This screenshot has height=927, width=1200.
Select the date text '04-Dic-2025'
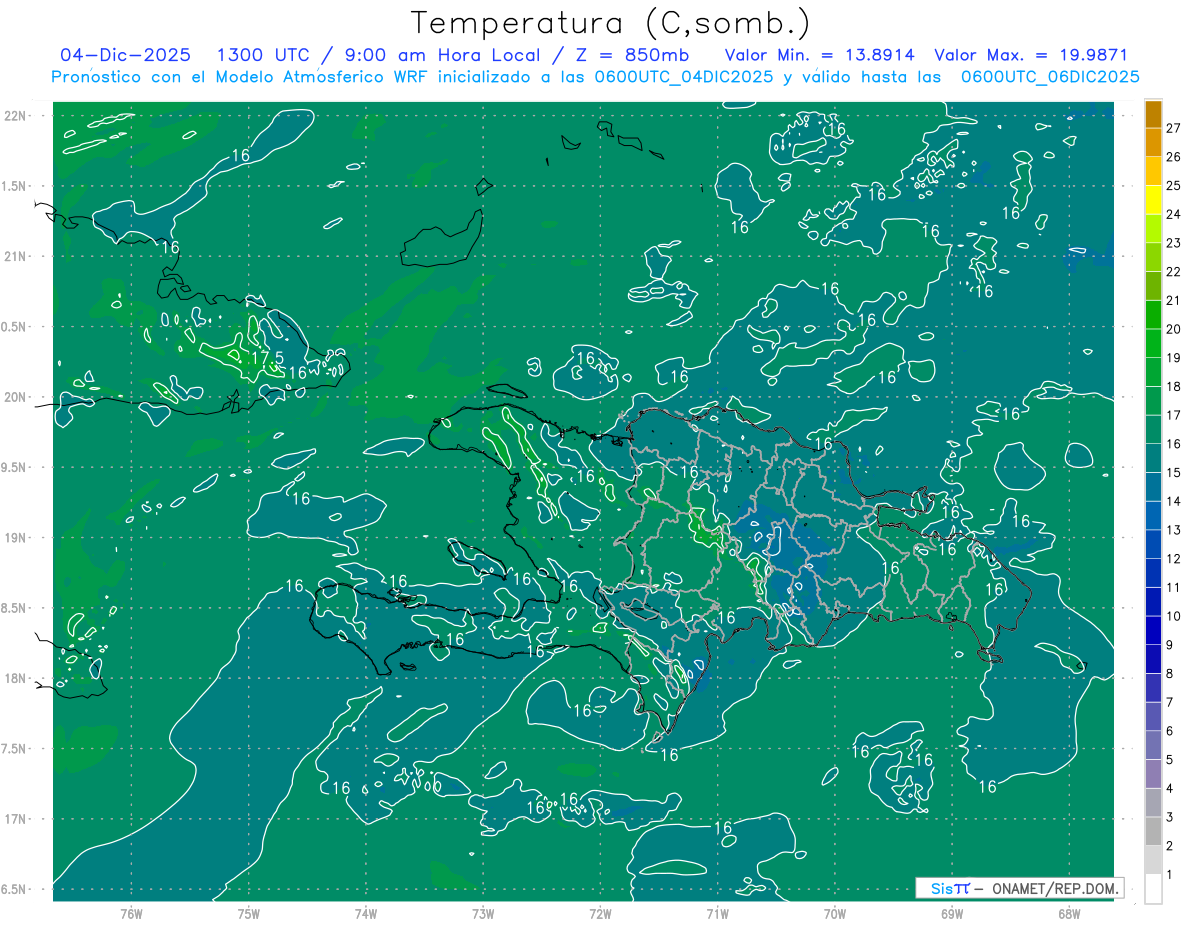(125, 55)
